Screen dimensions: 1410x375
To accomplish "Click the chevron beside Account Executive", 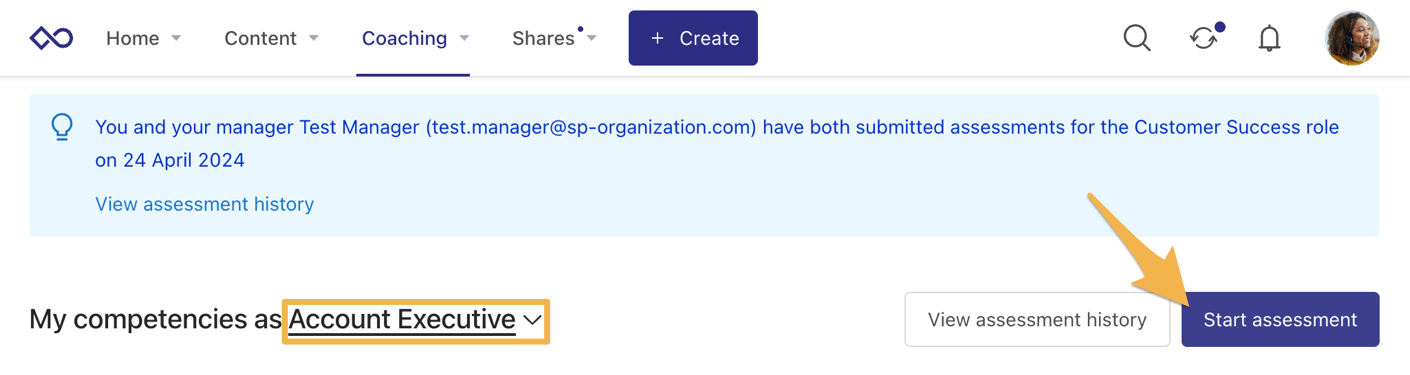I will pyautogui.click(x=532, y=320).
